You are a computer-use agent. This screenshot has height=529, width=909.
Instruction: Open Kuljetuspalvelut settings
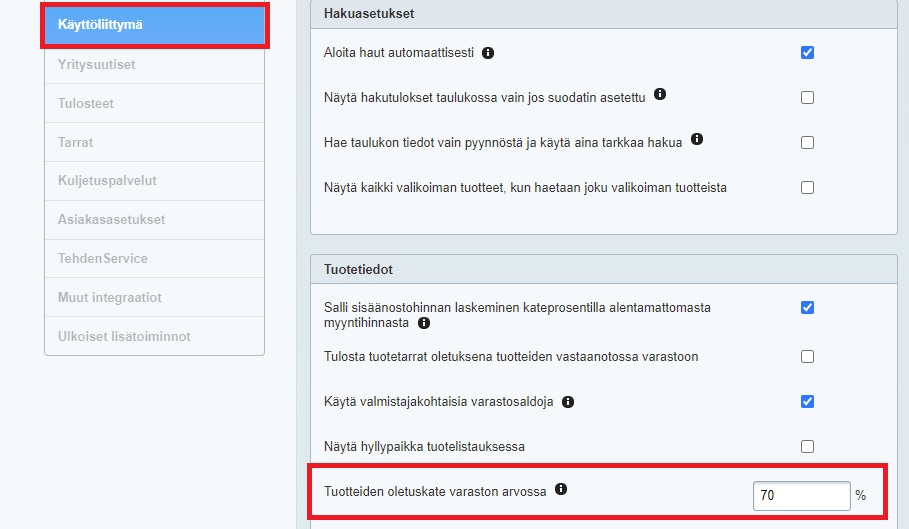[x=154, y=181]
